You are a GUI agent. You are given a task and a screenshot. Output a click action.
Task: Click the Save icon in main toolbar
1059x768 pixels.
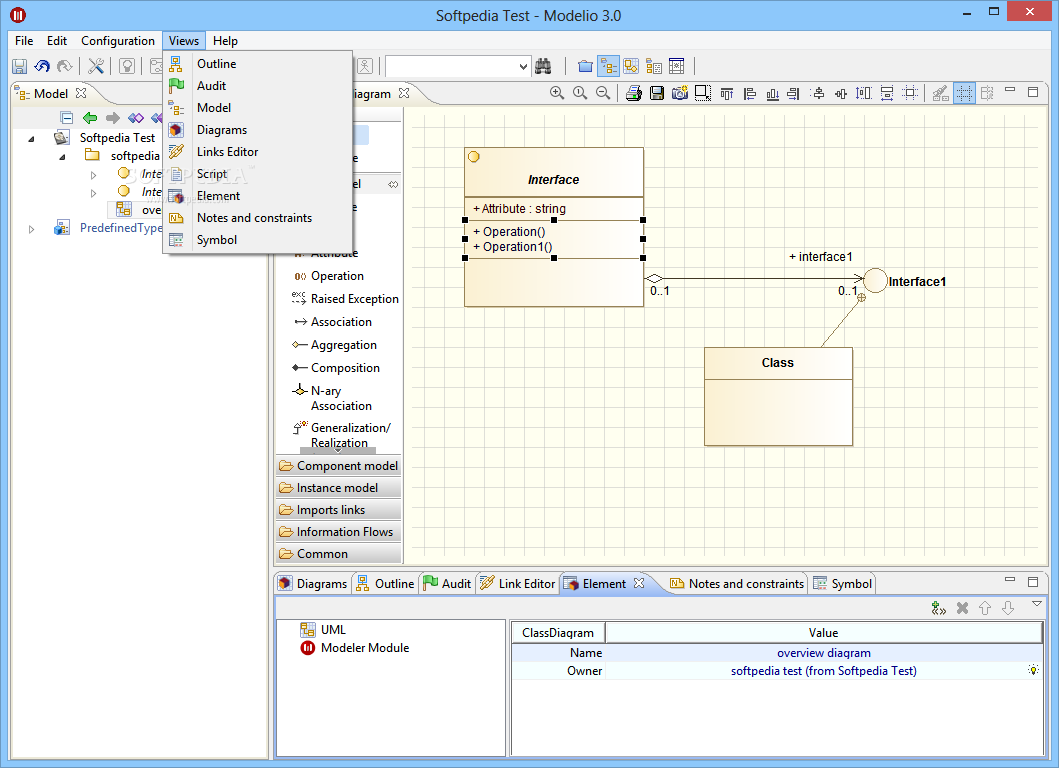point(20,66)
